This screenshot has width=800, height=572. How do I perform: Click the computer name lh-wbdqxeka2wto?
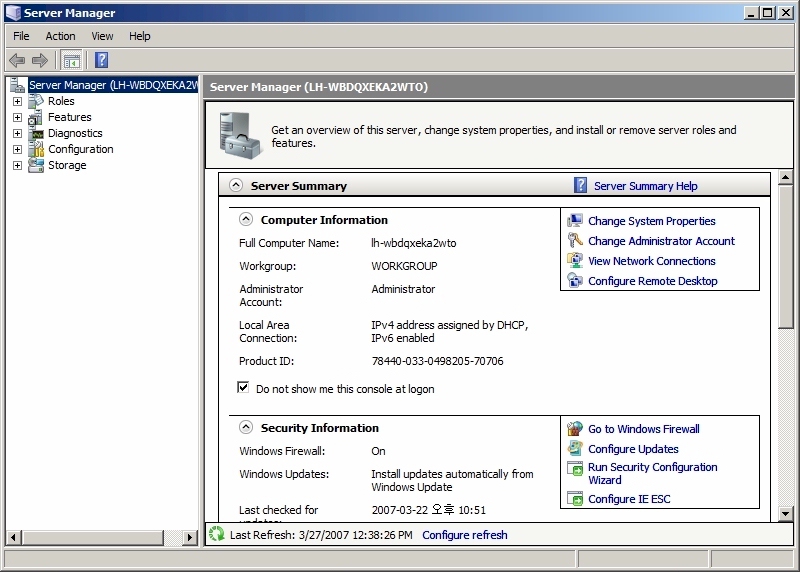click(414, 243)
